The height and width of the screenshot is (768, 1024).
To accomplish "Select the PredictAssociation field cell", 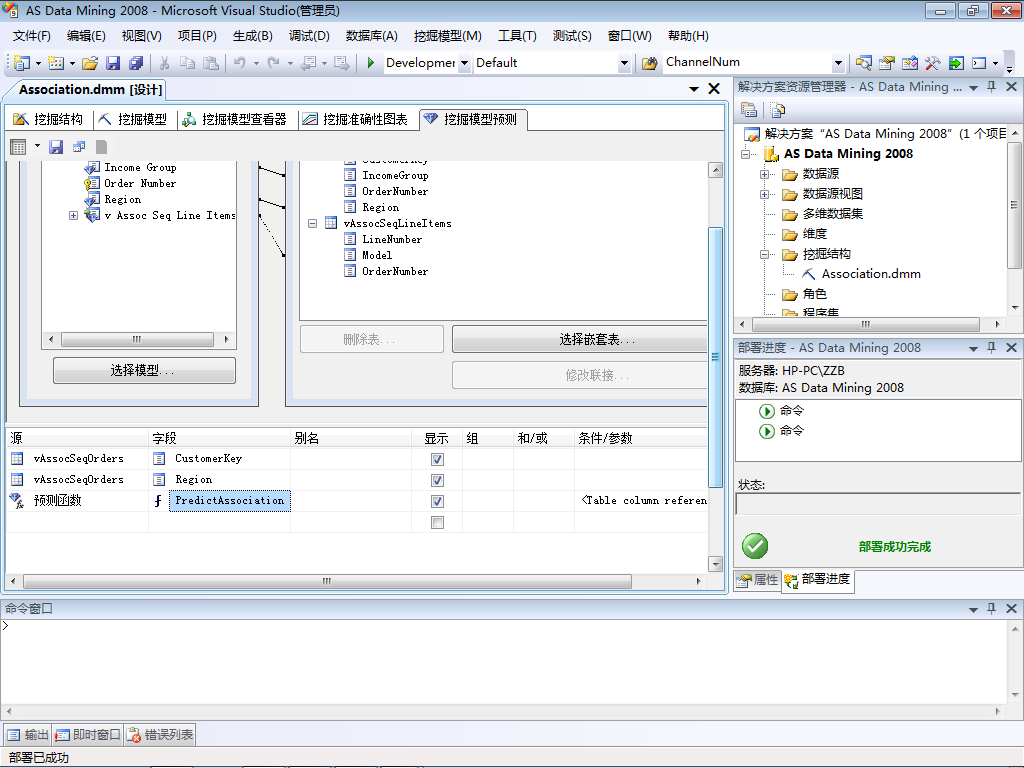I will pos(230,501).
